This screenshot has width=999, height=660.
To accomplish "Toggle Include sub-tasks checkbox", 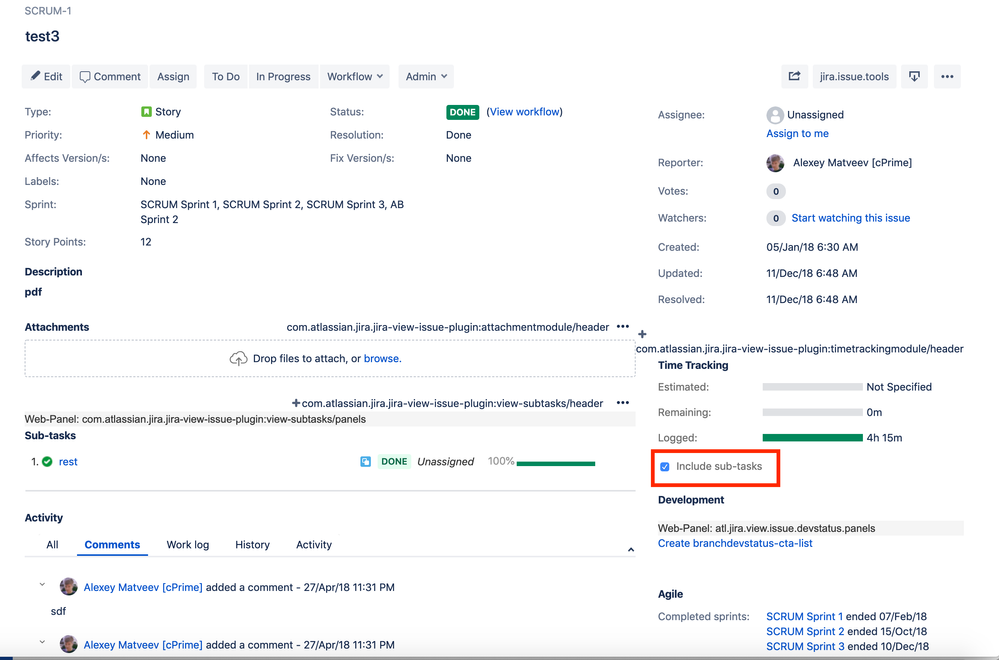I will [665, 467].
